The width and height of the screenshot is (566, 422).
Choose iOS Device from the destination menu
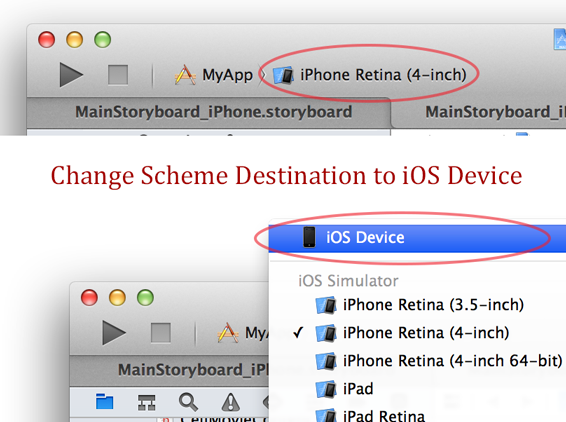point(417,238)
